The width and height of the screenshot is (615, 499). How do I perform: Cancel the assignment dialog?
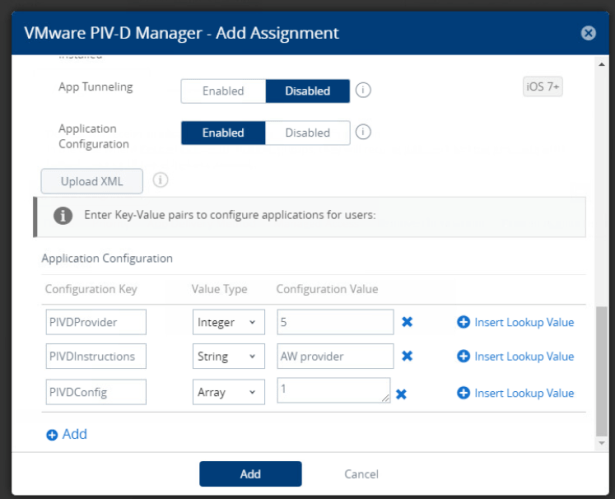[x=361, y=474]
